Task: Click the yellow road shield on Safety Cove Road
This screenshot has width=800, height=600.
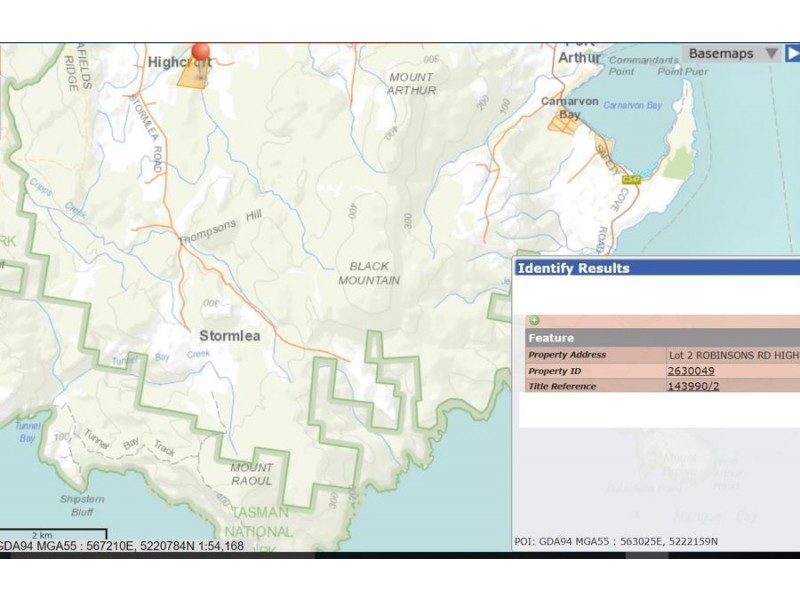Action: 631,180
